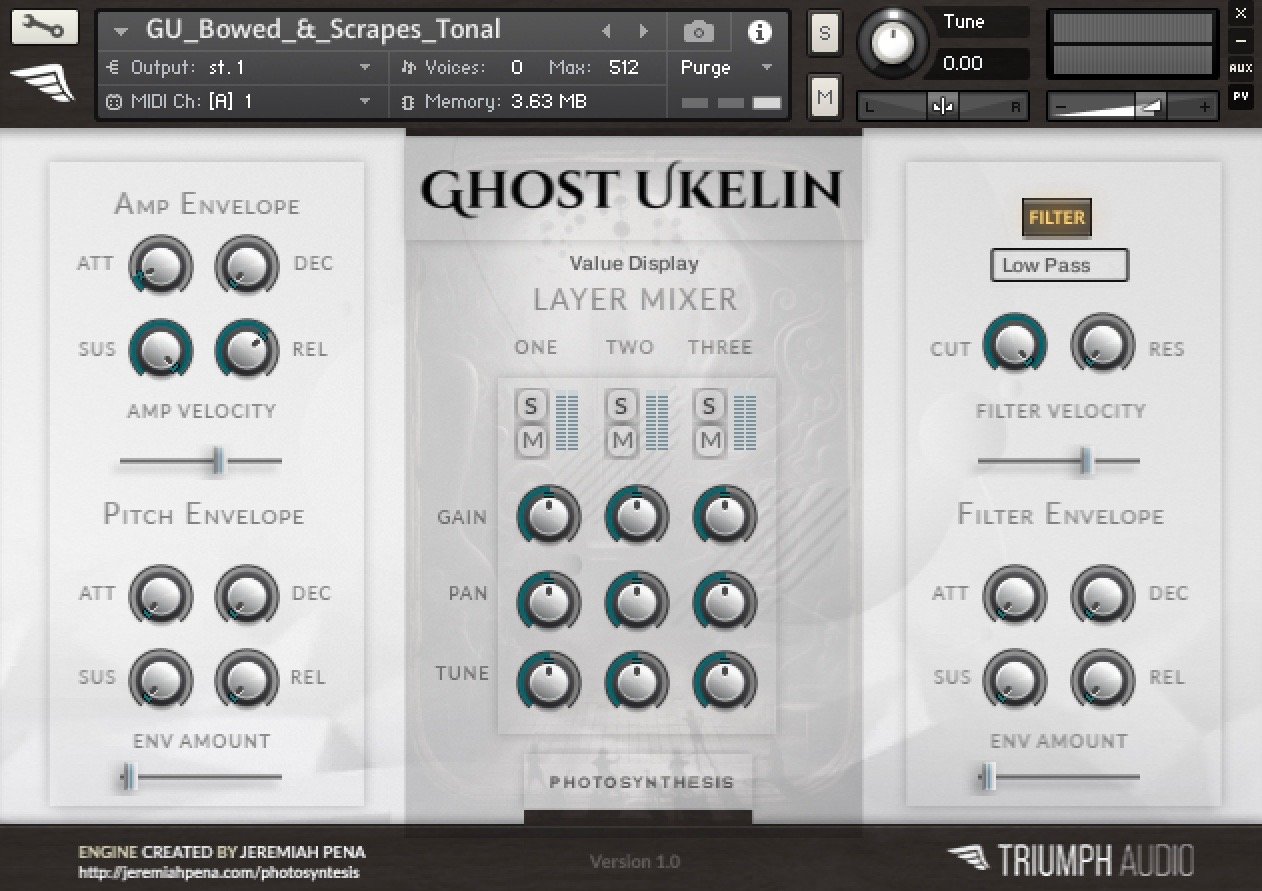Mute layer ONE

pos(531,439)
